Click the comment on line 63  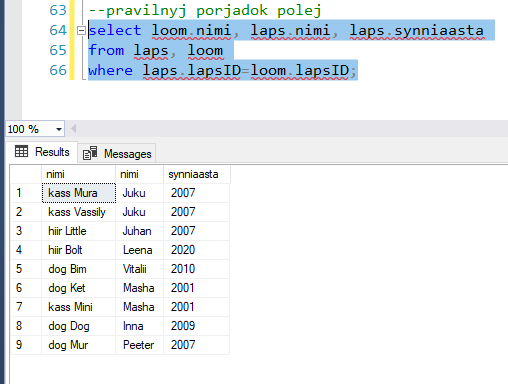coord(205,10)
